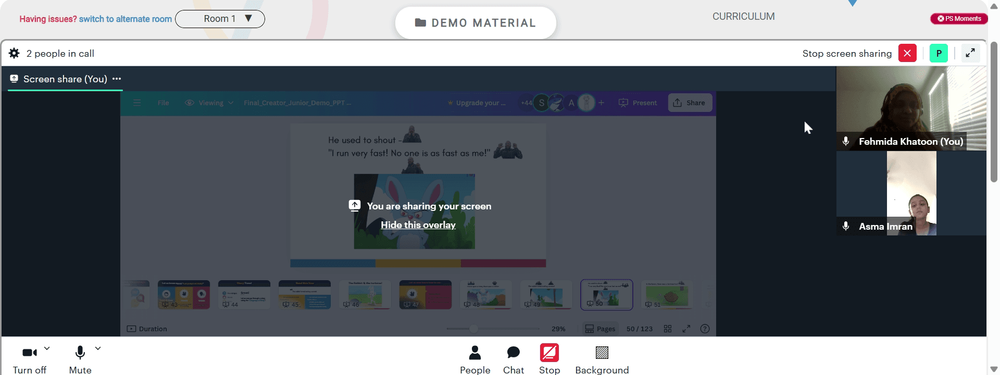Screen dimensions: 1000x375
Task: Click the 2 people in call text
Action: (61, 54)
